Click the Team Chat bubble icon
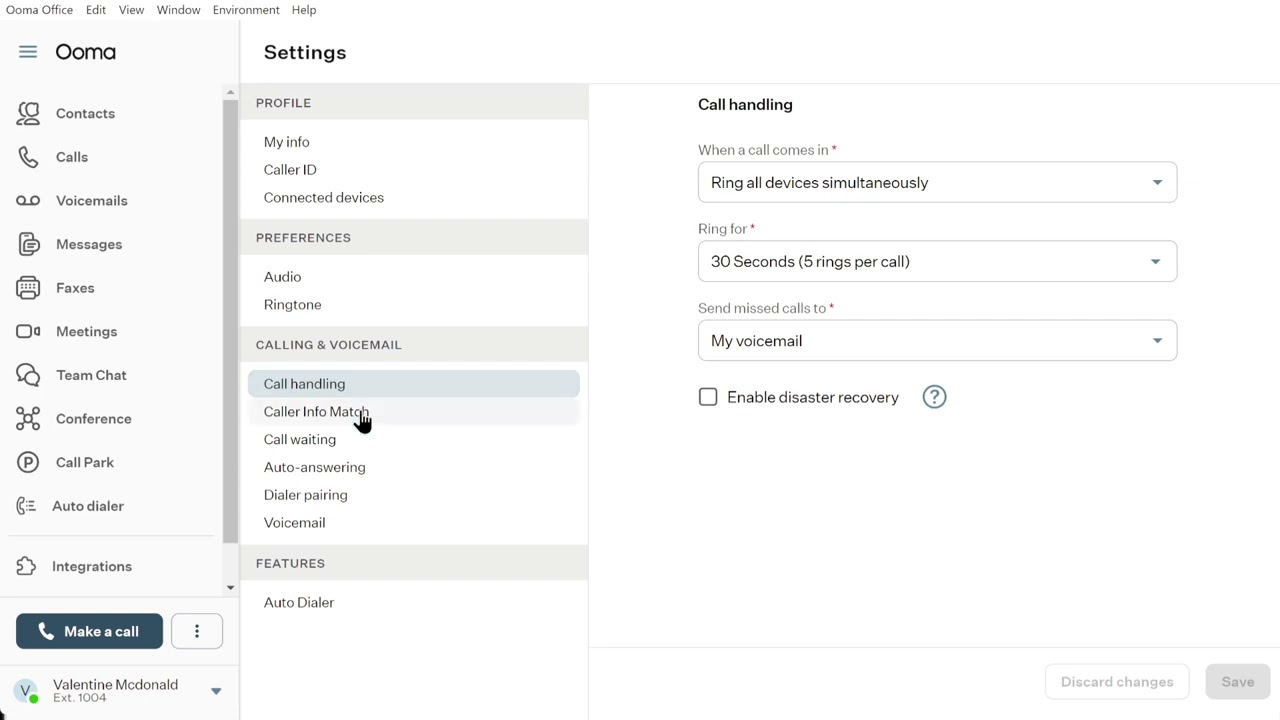 (x=28, y=375)
